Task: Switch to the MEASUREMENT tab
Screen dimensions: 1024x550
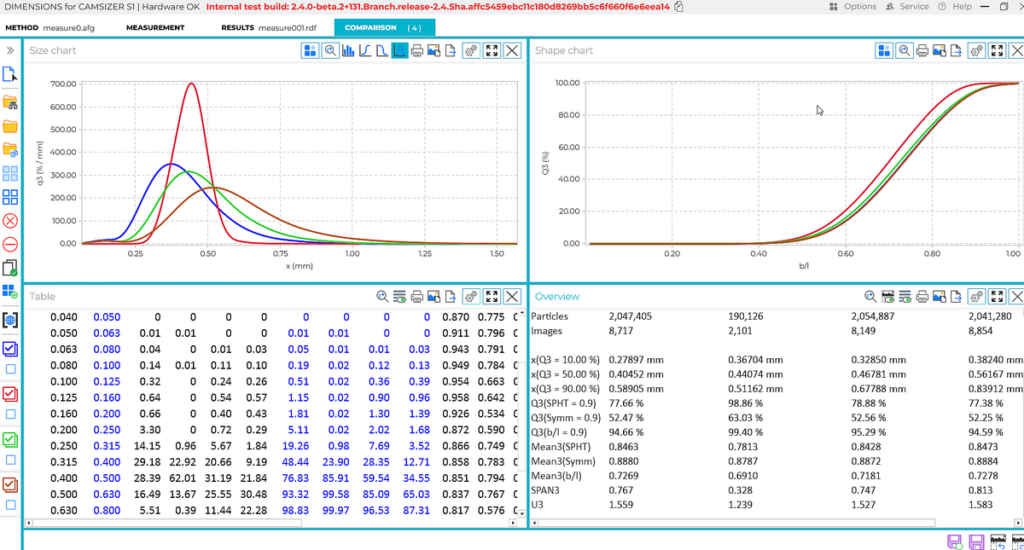Action: point(155,27)
